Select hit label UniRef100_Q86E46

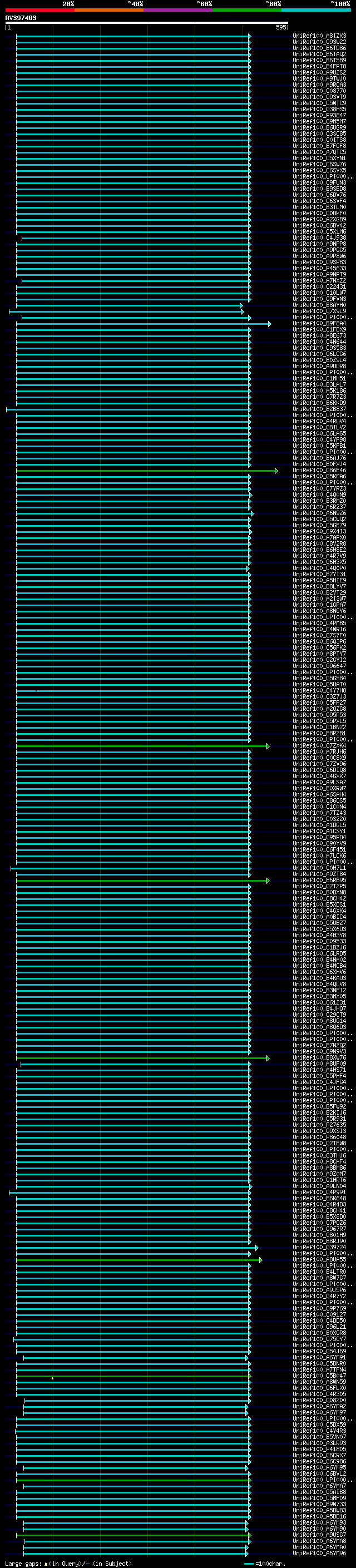tap(319, 471)
